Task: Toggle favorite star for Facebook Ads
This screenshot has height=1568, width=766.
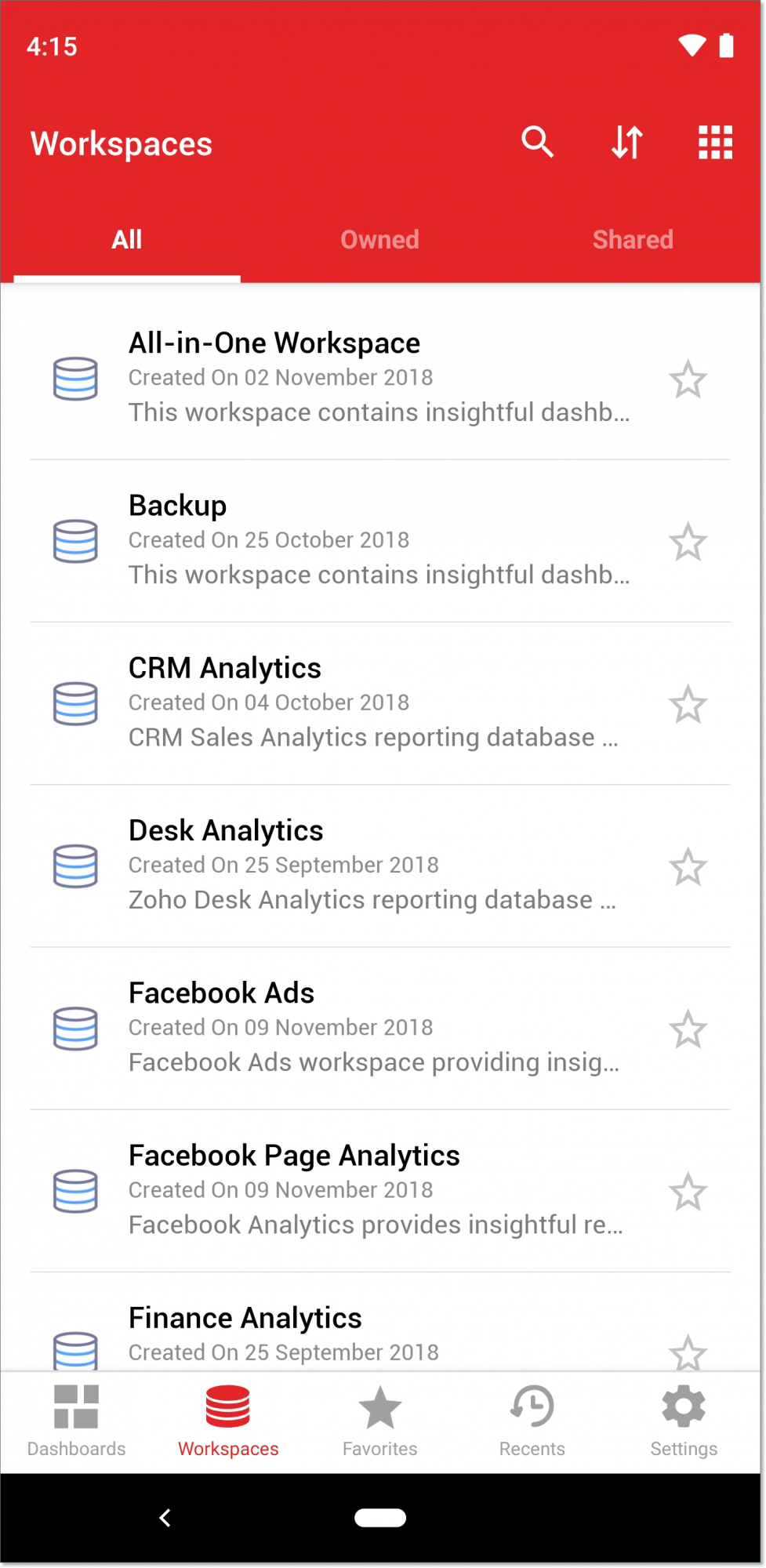Action: point(688,1029)
